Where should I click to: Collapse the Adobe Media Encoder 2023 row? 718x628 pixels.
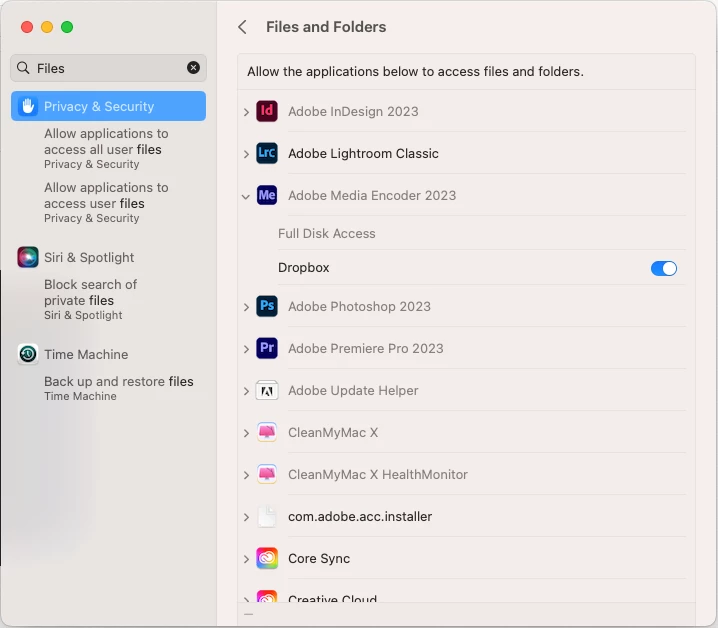click(x=246, y=196)
